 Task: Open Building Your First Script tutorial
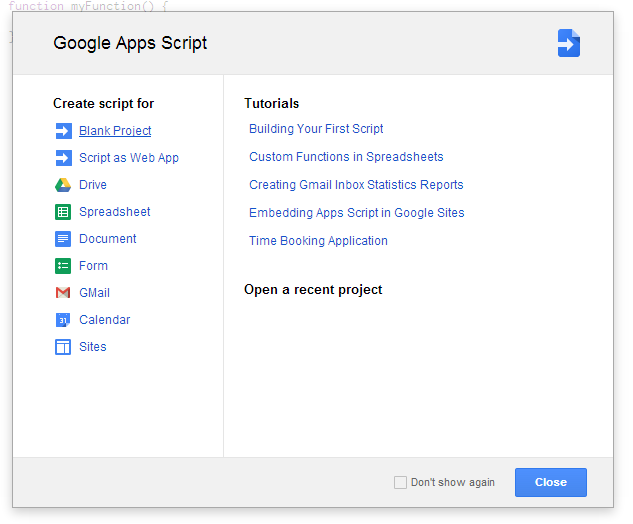pos(316,129)
